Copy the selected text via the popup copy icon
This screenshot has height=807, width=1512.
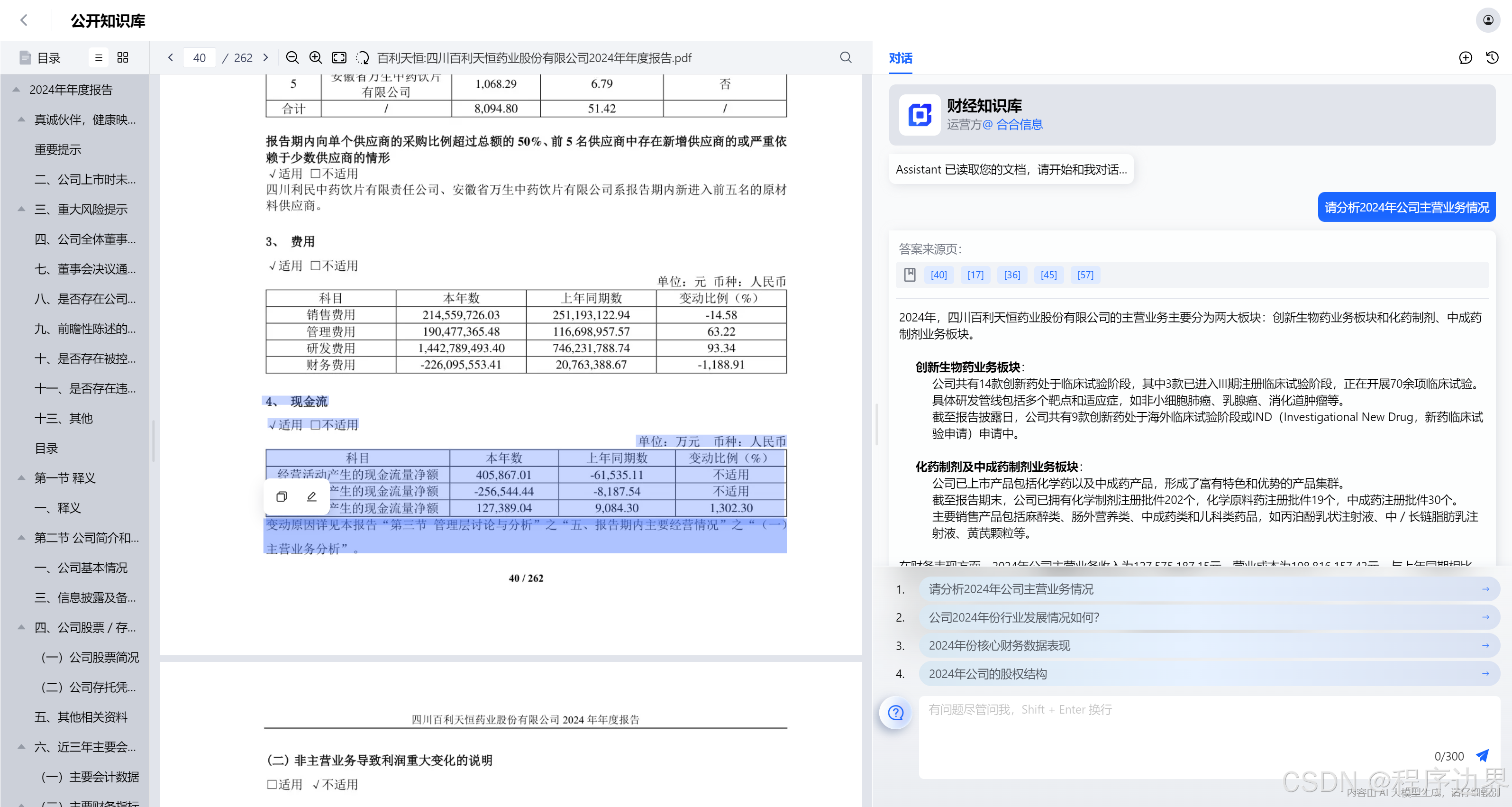pyautogui.click(x=282, y=497)
